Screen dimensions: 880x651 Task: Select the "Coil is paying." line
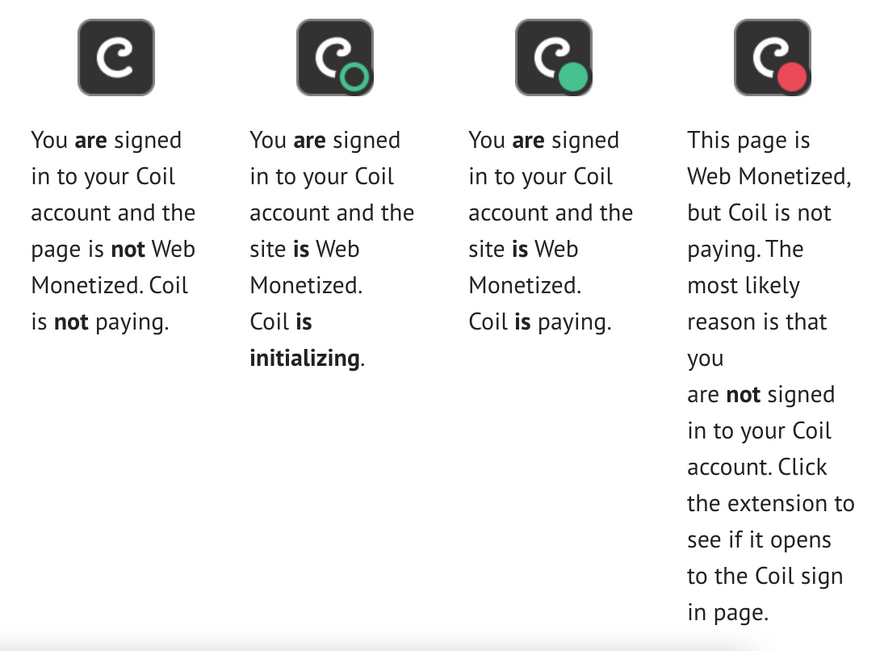tap(539, 322)
